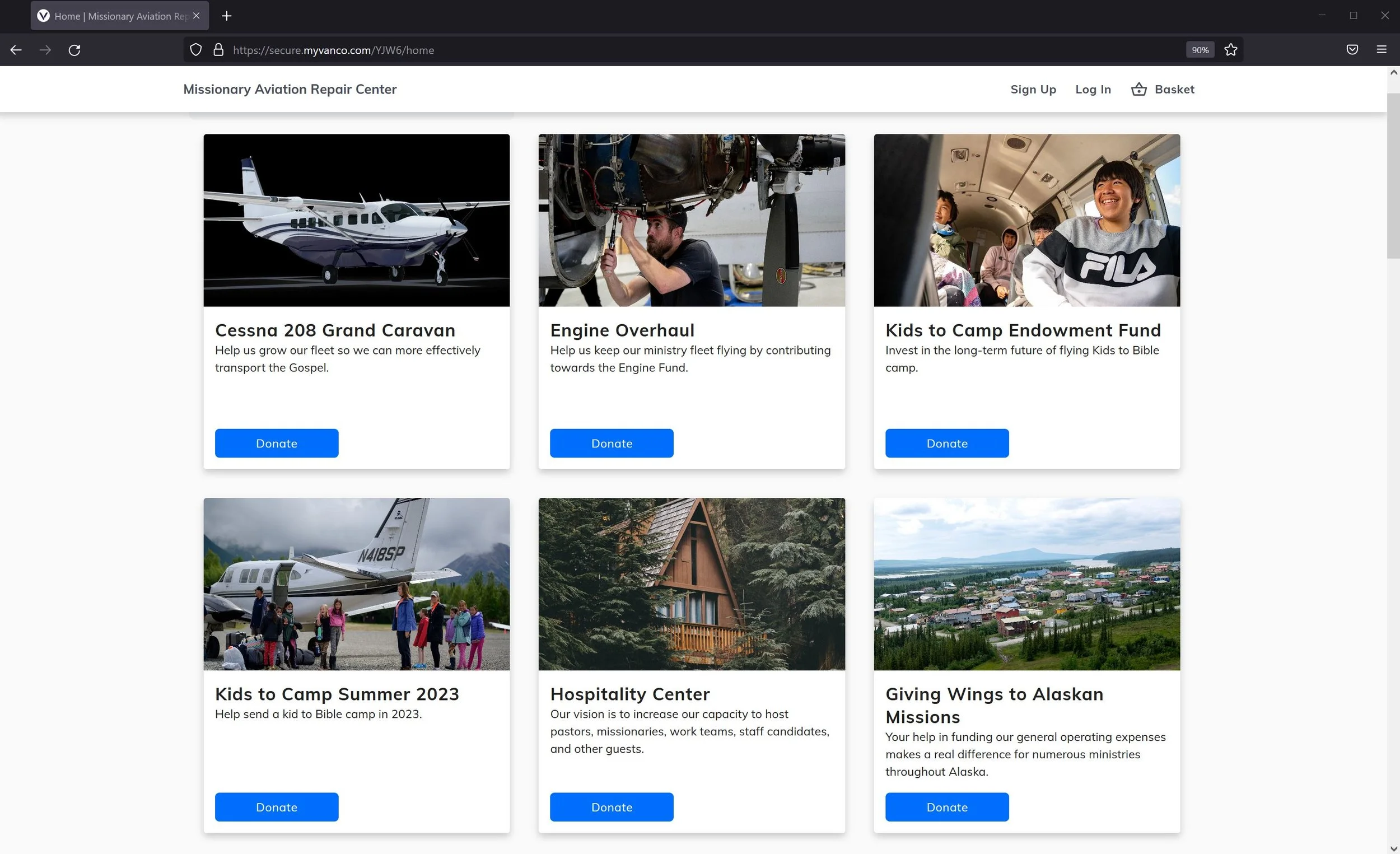Open the Basket shopping cart
This screenshot has width=1400, height=854.
[x=1163, y=89]
